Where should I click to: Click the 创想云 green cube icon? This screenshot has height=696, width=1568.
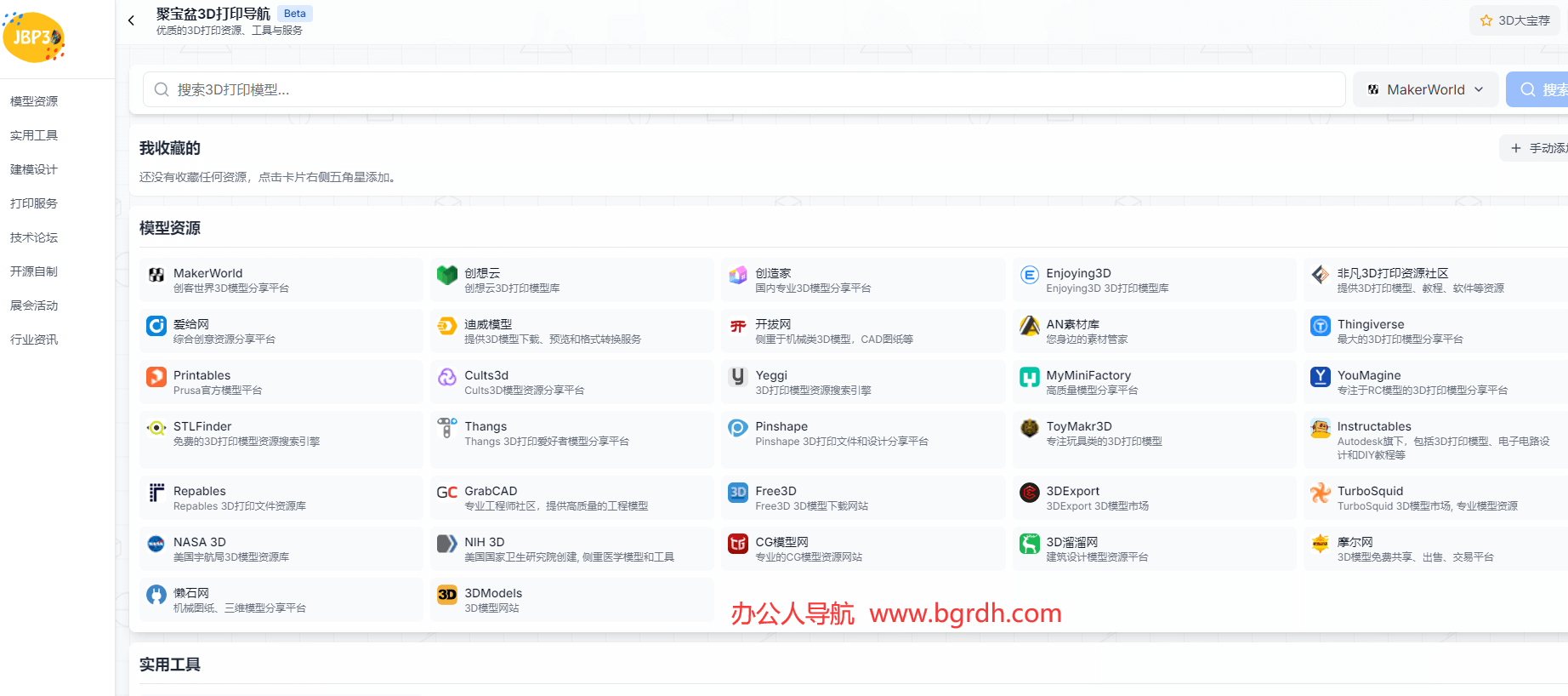[447, 275]
